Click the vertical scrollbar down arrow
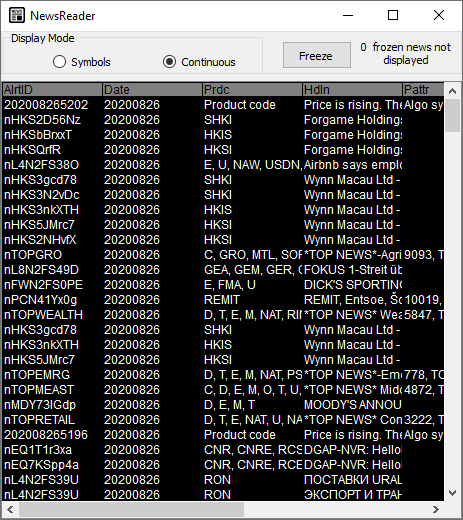The height and width of the screenshot is (520, 463). (452, 493)
